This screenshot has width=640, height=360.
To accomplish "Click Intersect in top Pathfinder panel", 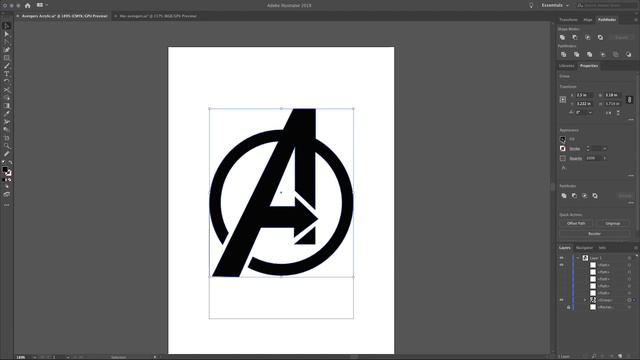I will [588, 38].
